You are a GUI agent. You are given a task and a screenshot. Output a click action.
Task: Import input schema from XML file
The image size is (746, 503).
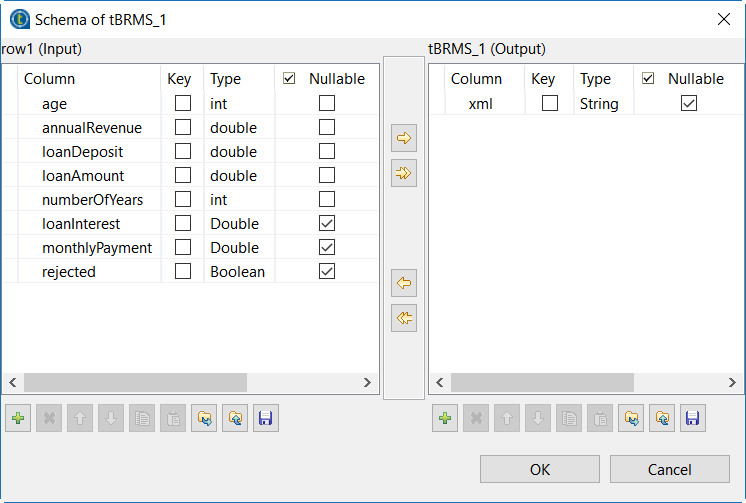[204, 419]
